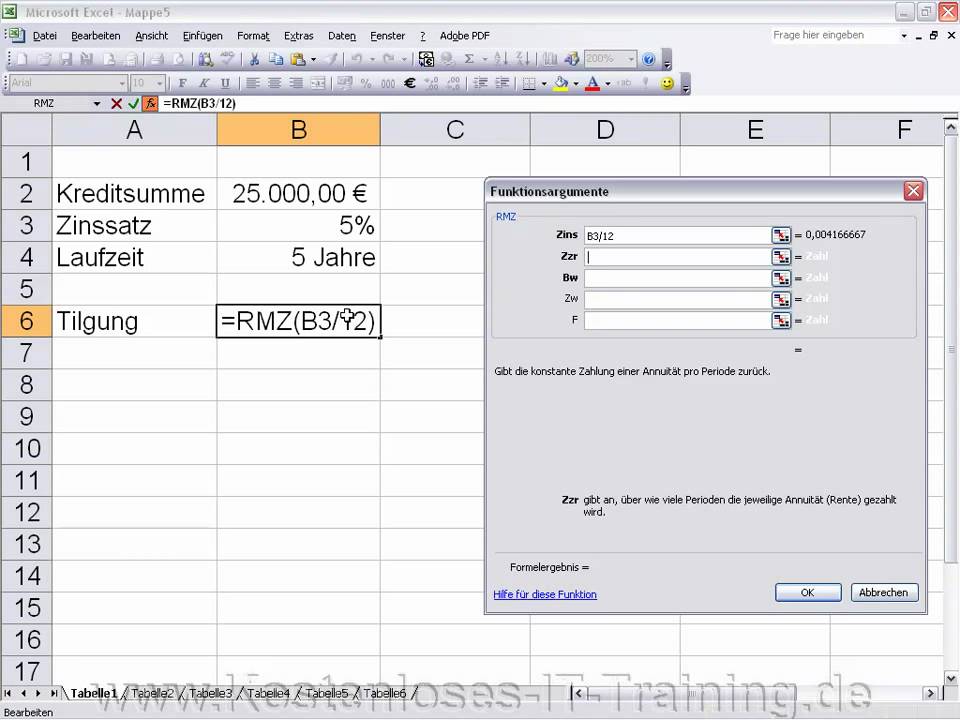The height and width of the screenshot is (720, 960).
Task: Toggle Align Left button
Action: 253,83
